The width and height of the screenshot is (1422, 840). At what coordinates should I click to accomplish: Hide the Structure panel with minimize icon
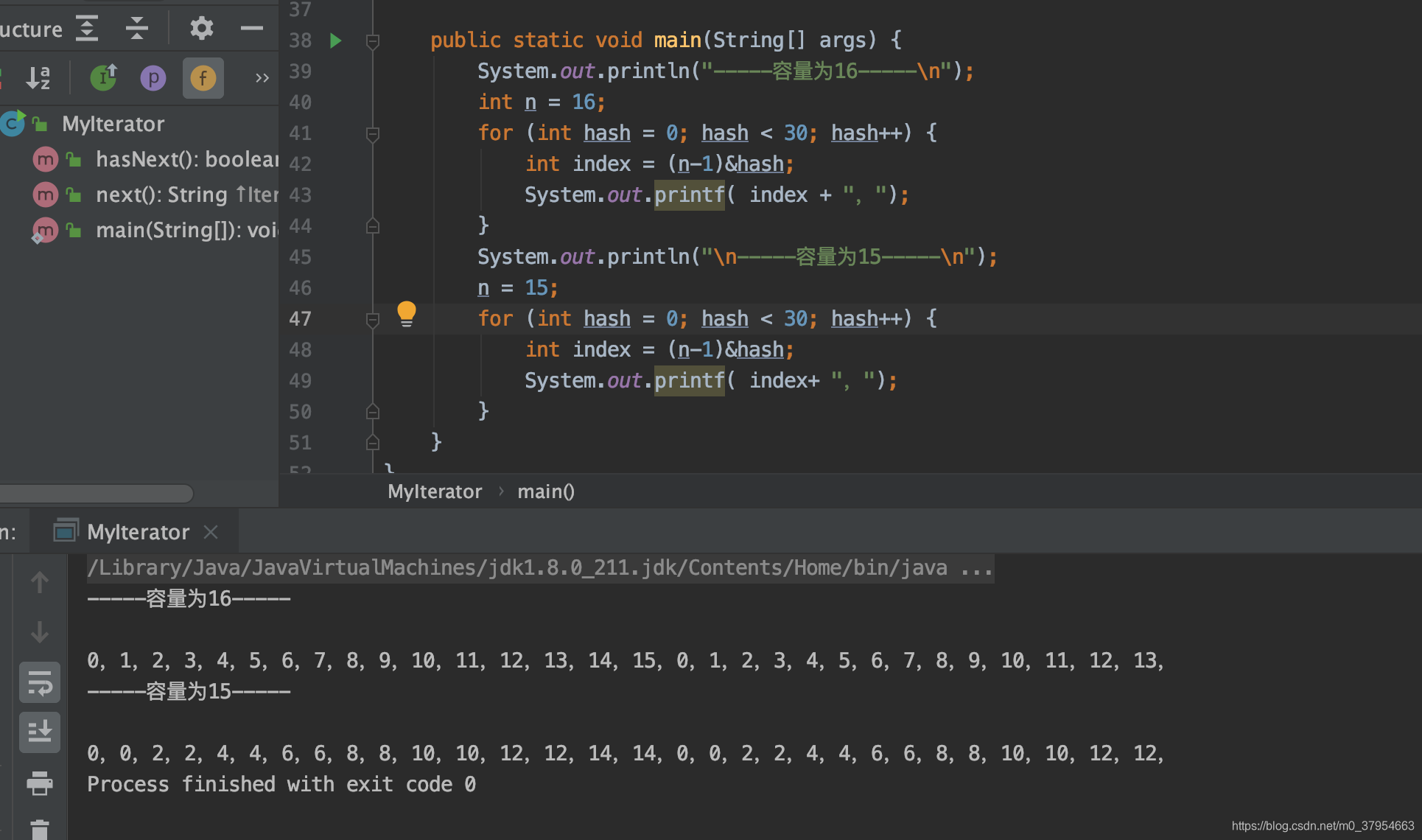pyautogui.click(x=251, y=29)
